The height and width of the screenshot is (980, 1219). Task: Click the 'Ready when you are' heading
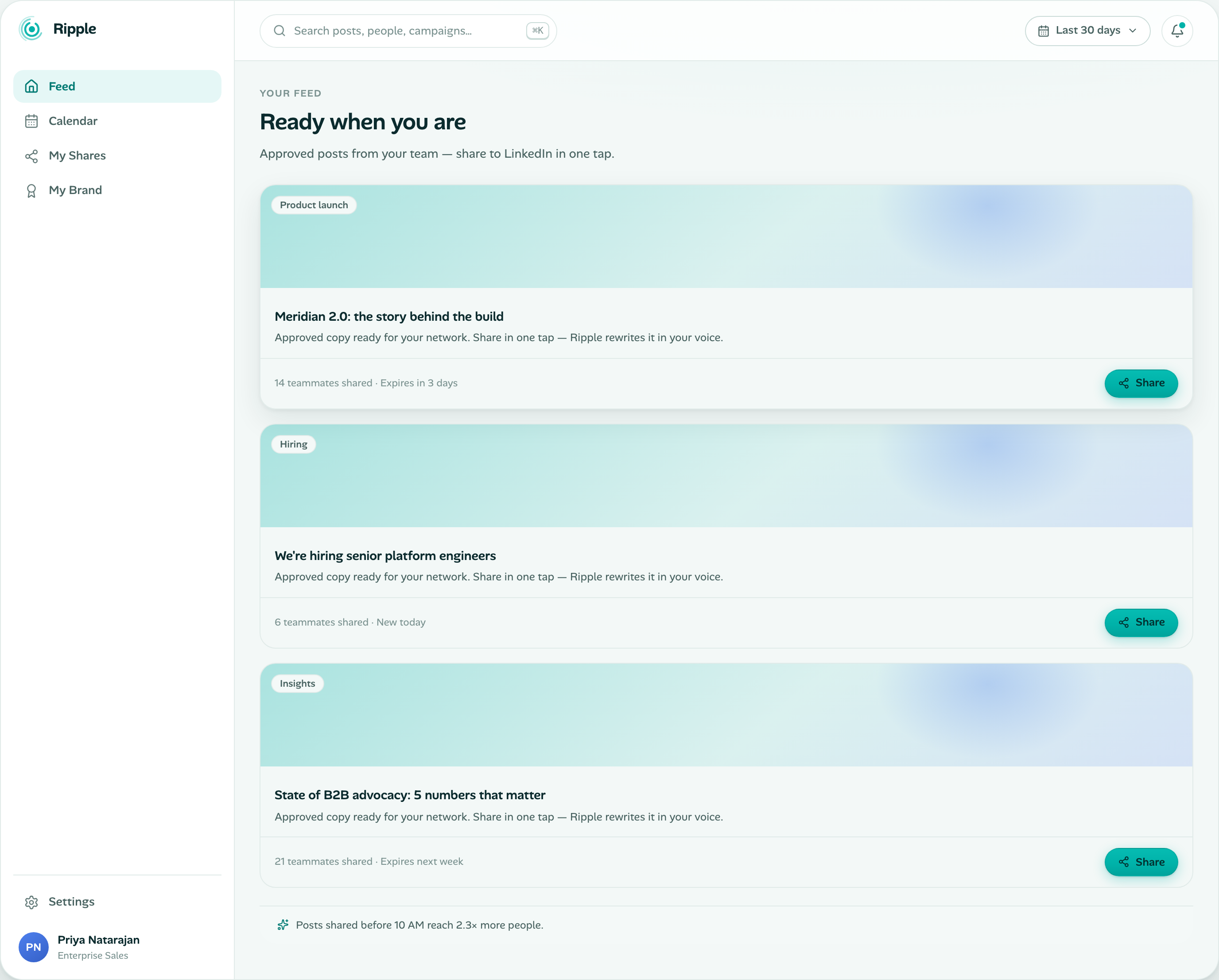(x=362, y=122)
